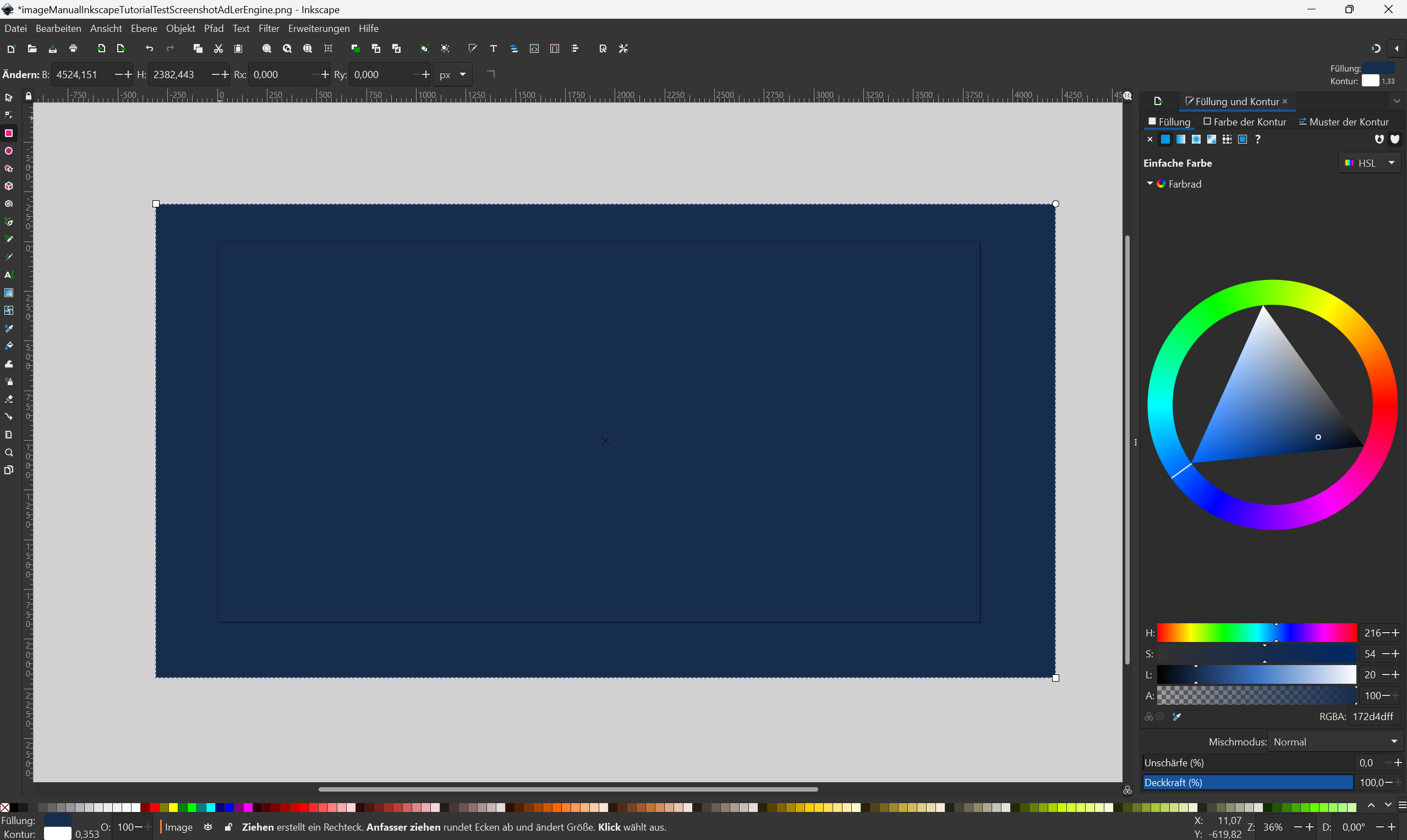Open the HSL color mode dropdown

(1371, 163)
